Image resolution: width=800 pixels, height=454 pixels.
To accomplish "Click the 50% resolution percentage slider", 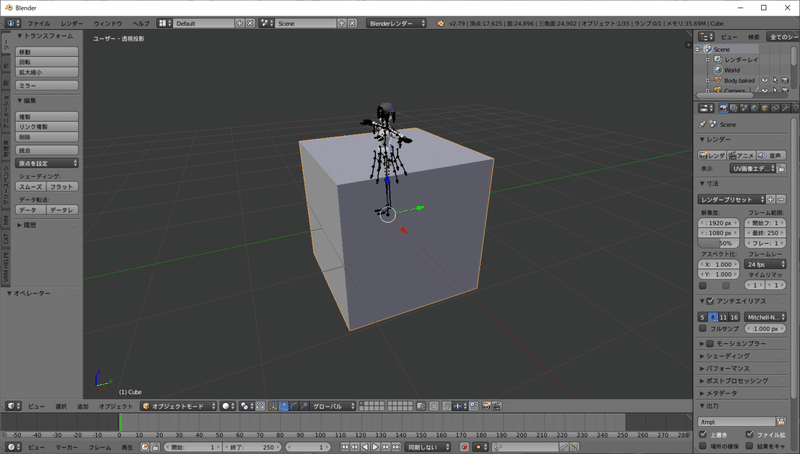I will pyautogui.click(x=718, y=243).
